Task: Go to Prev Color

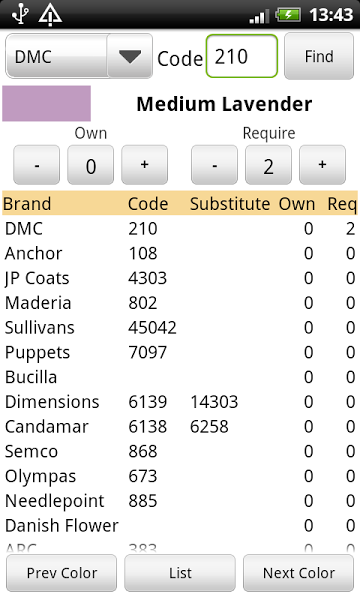Action: (x=62, y=573)
